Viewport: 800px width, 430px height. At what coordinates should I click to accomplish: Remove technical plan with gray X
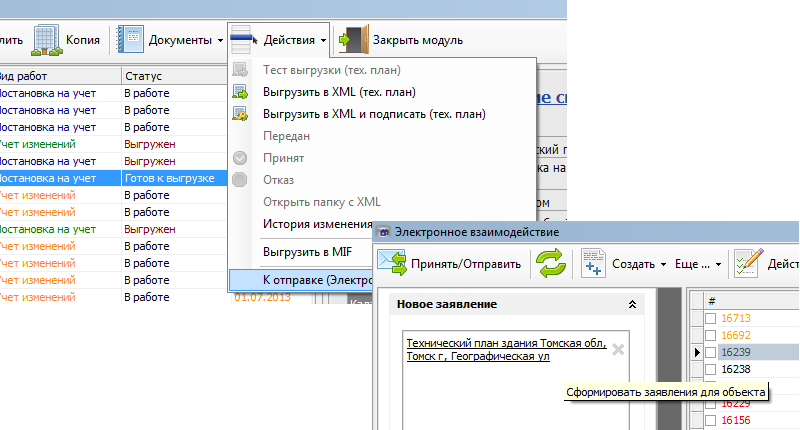[x=618, y=350]
